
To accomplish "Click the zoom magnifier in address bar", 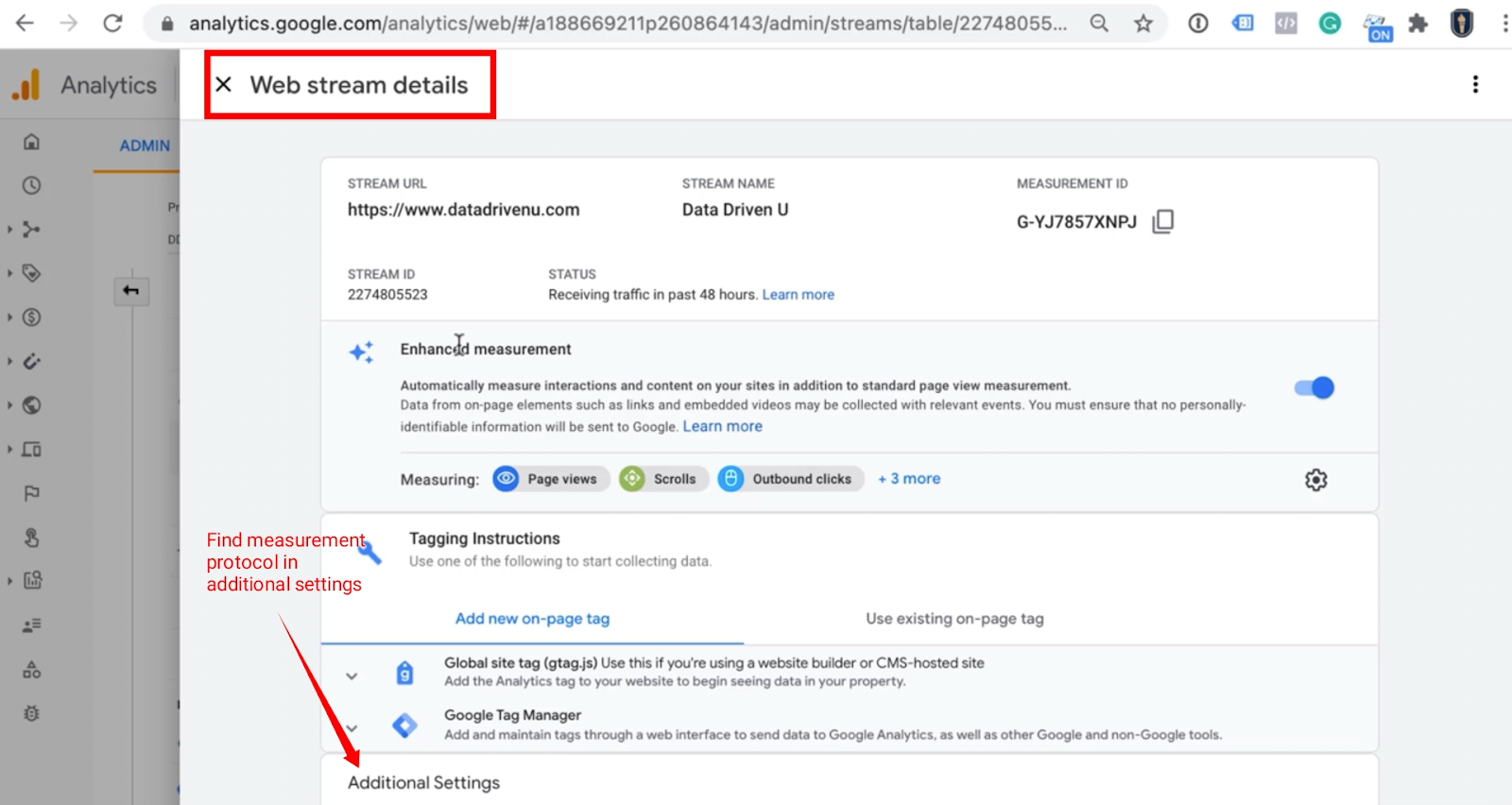I will (x=1099, y=24).
